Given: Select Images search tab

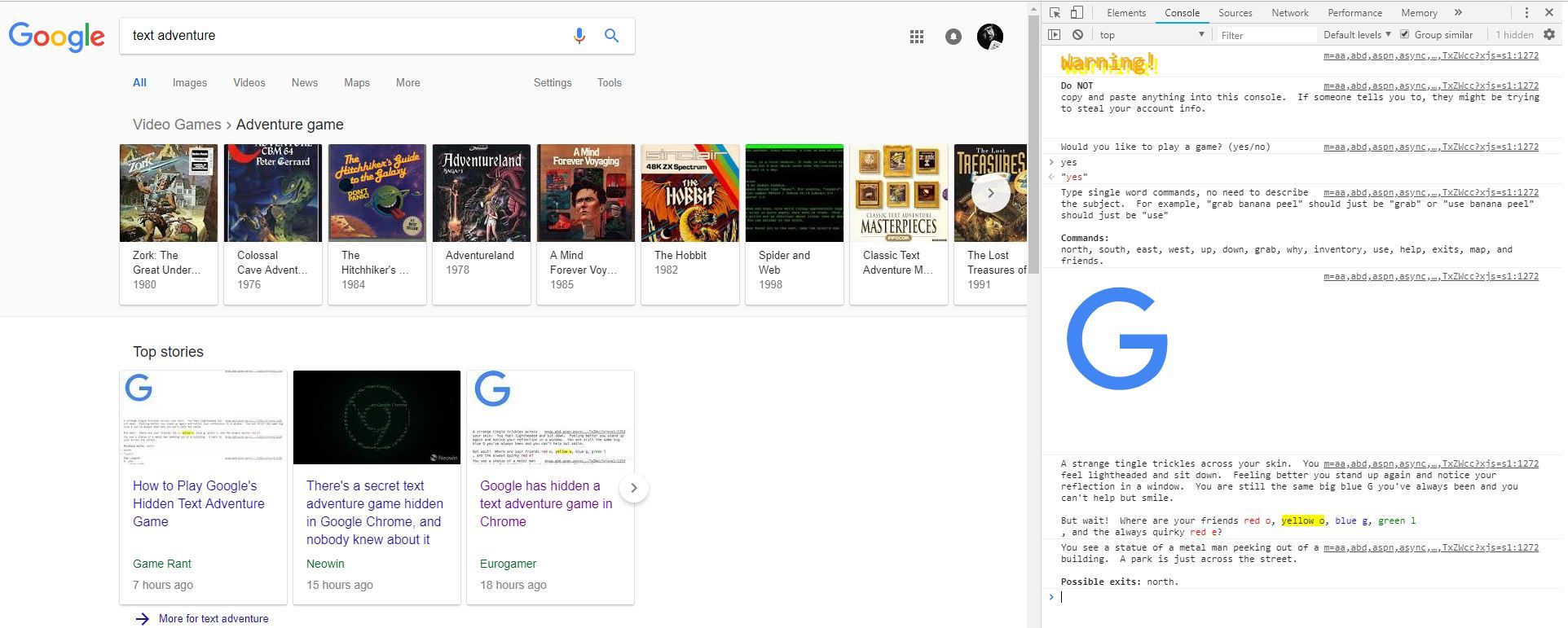Looking at the screenshot, I should tap(189, 82).
